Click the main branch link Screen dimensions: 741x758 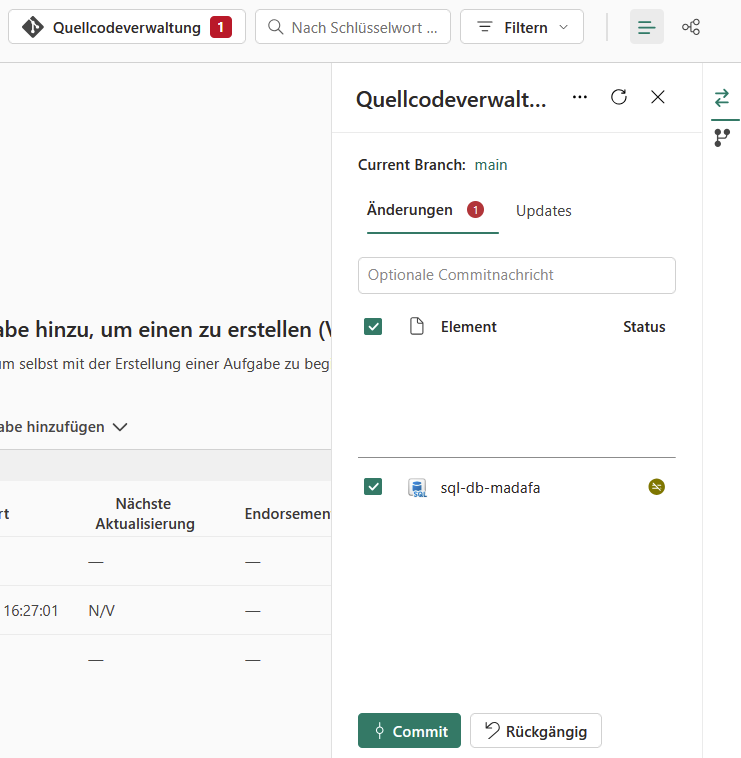click(491, 165)
